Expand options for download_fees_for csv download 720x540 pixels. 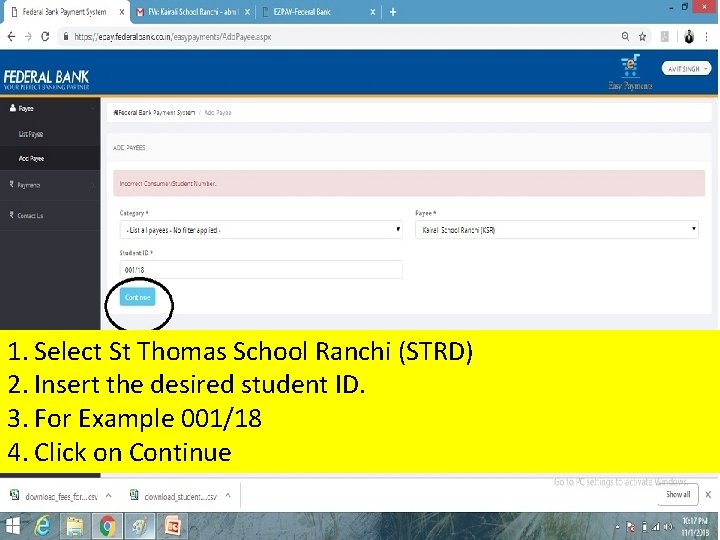109,495
